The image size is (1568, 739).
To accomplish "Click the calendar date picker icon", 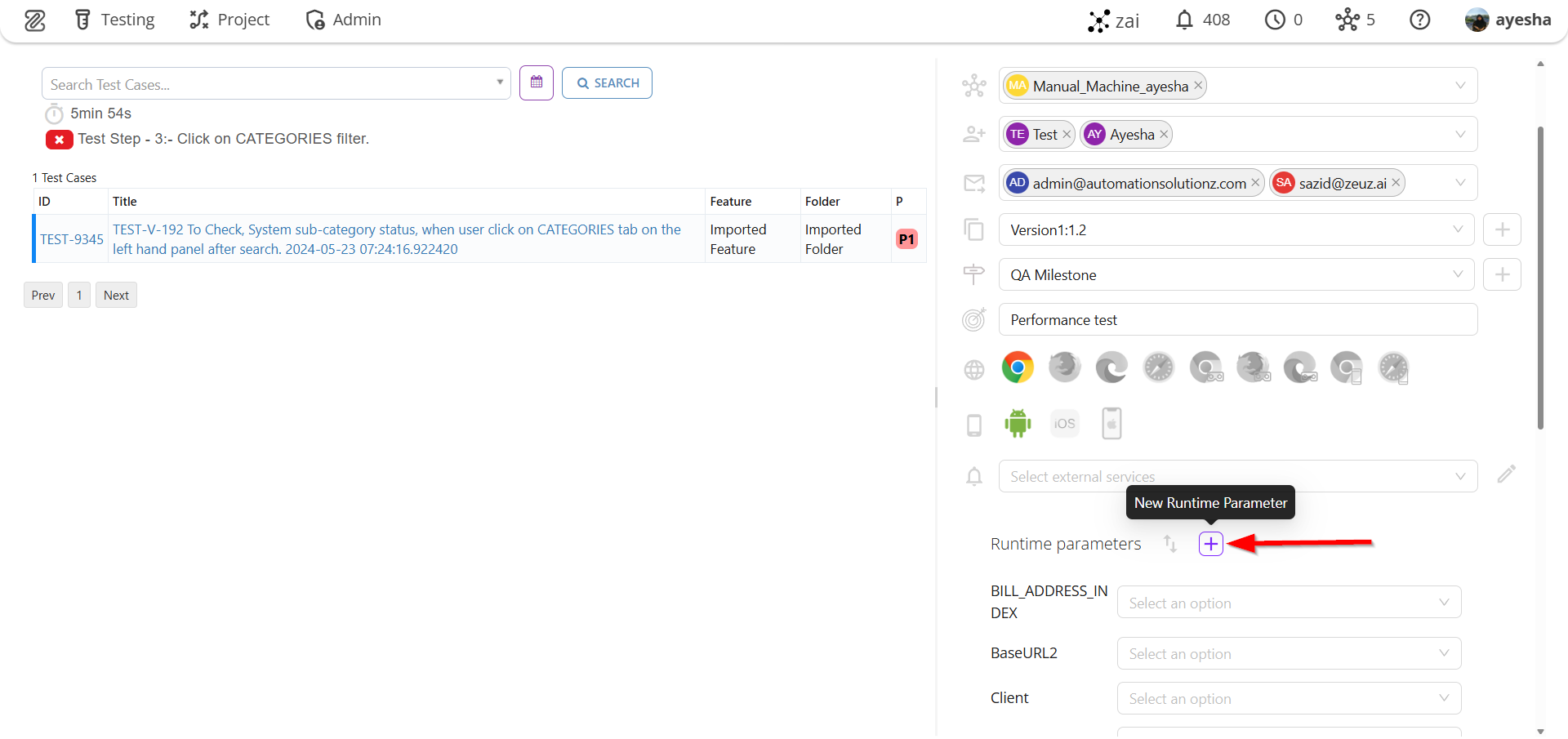I will (537, 82).
